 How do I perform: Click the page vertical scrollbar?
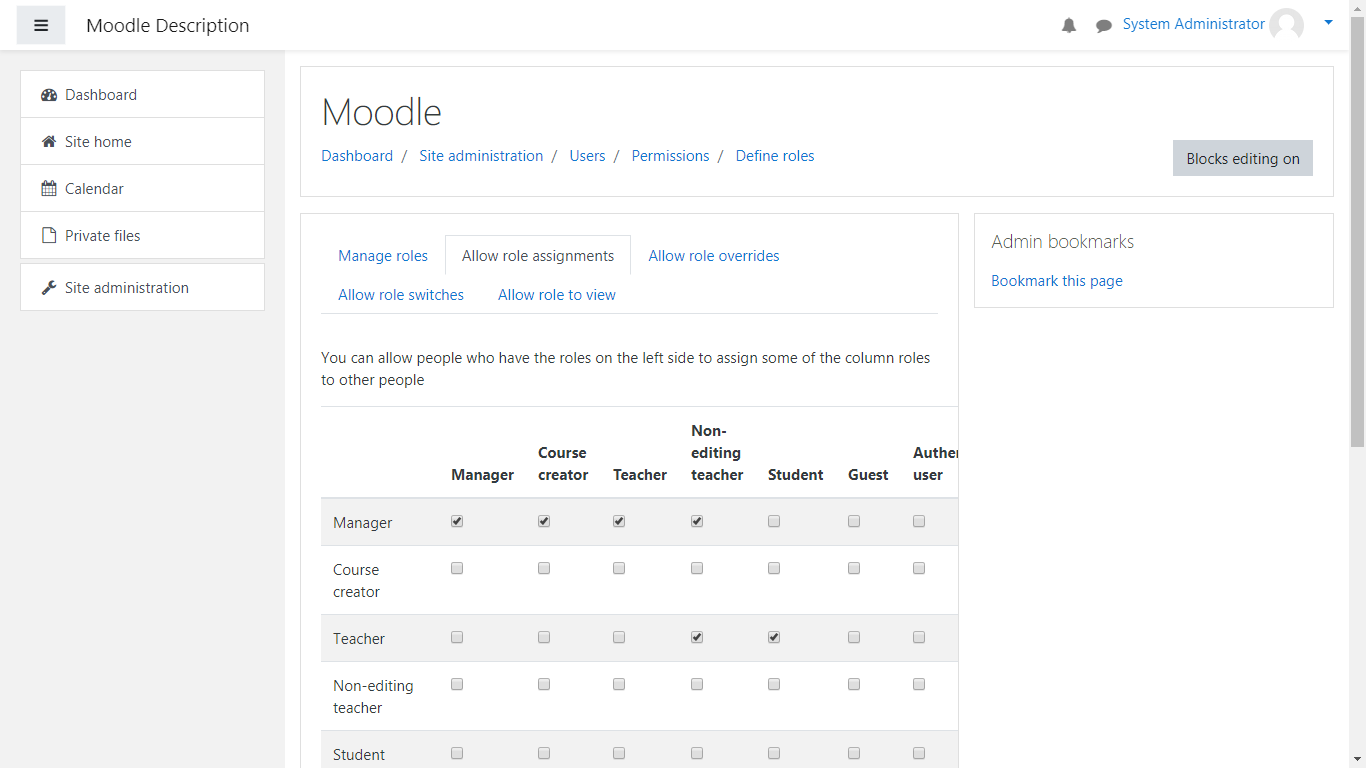click(1357, 300)
